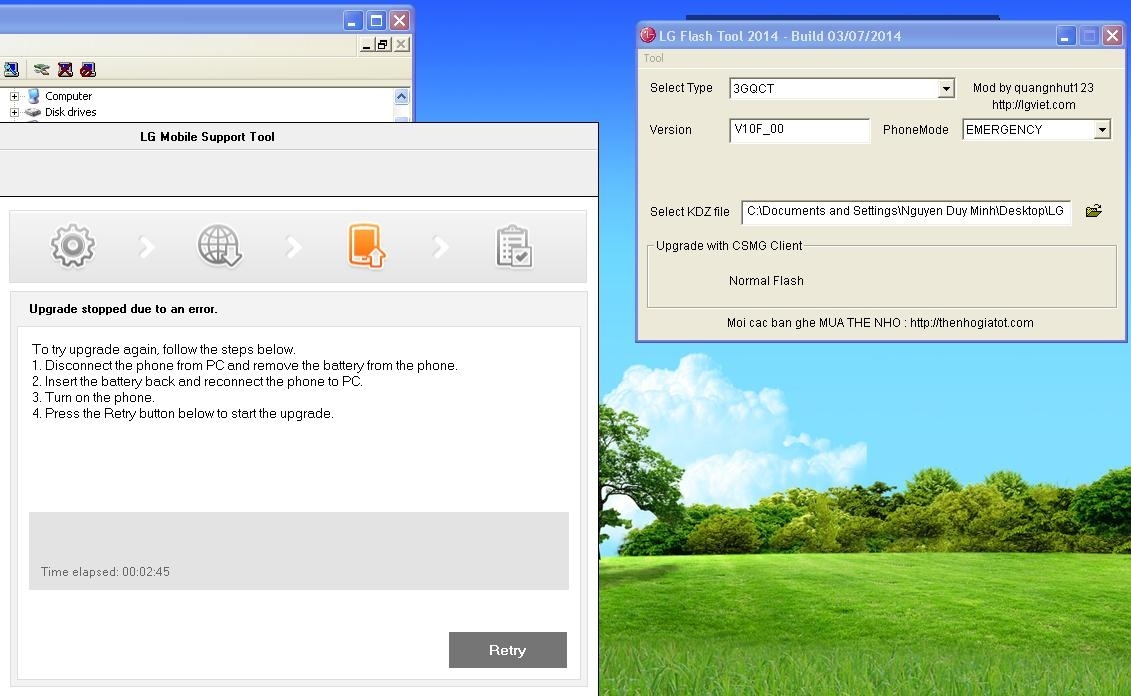The image size is (1131, 696).
Task: Open the KDZ file browse folder icon
Action: point(1093,211)
